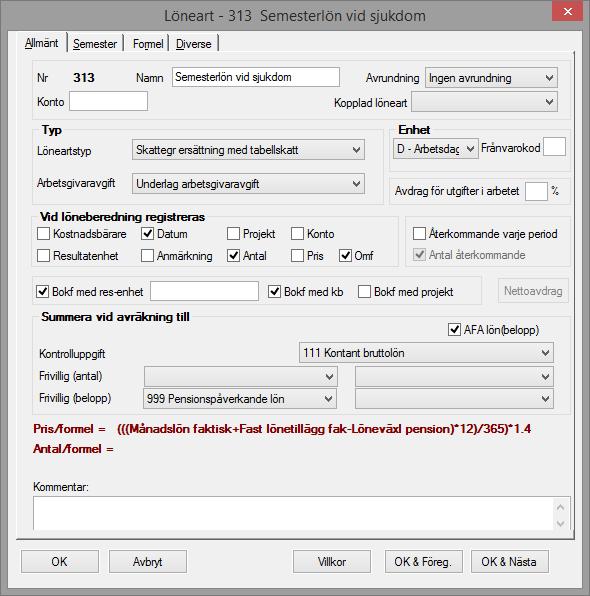Screen dimensions: 590x596
Task: Disable the AFA lön(belopp) checkbox
Action: [454, 329]
